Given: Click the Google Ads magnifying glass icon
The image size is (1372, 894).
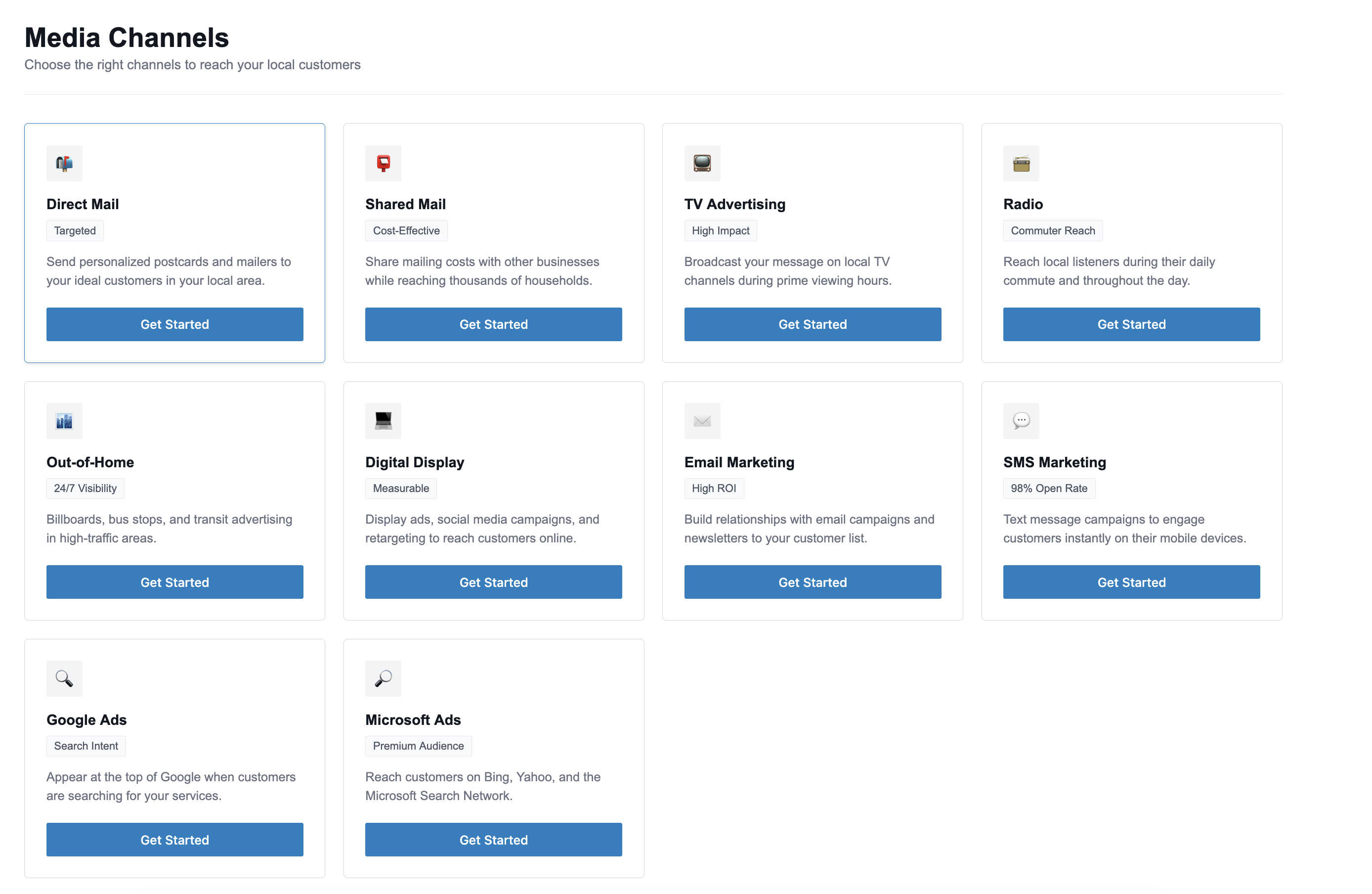Looking at the screenshot, I should 64,678.
